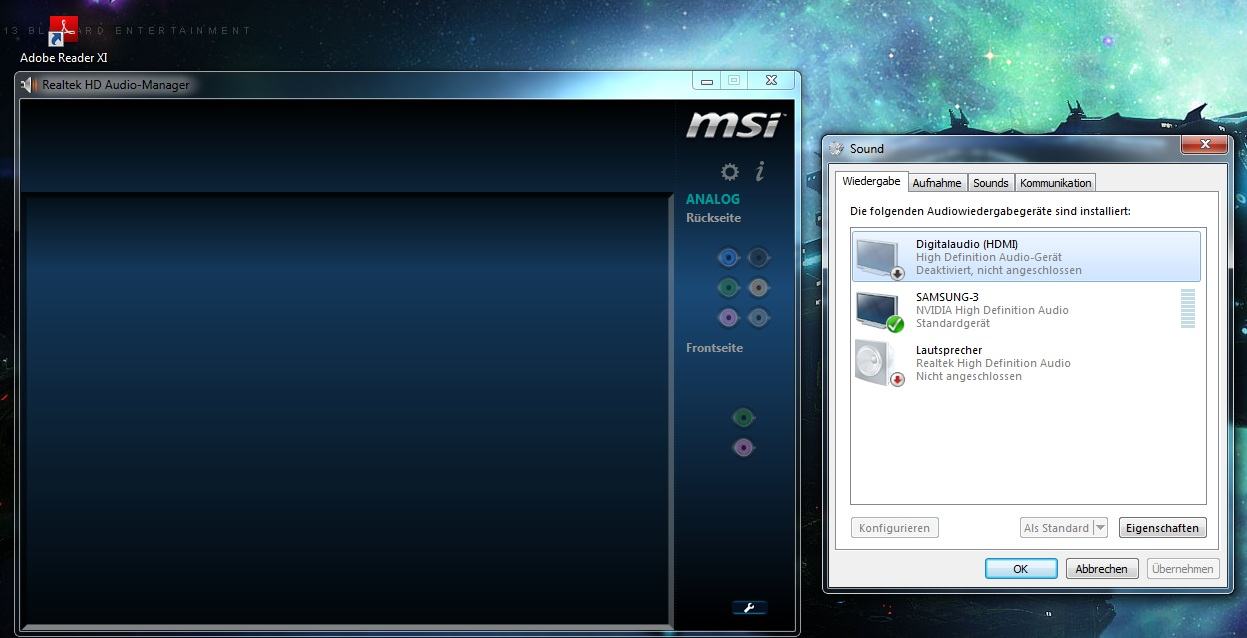1247x638 pixels.
Task: Select the pink rear panel audio jack
Action: click(728, 318)
